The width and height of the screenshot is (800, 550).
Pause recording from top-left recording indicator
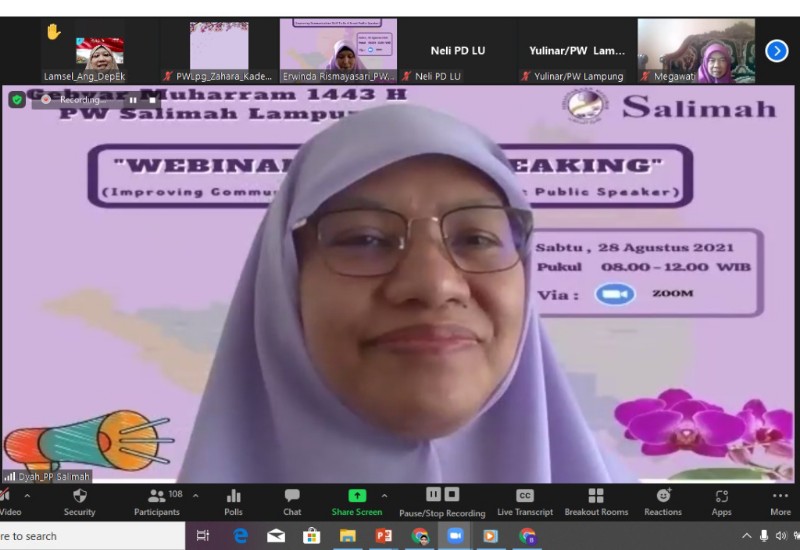tap(133, 100)
